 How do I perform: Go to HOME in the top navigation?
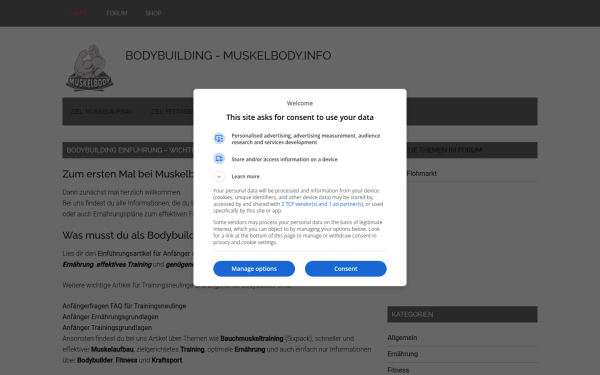80,13
